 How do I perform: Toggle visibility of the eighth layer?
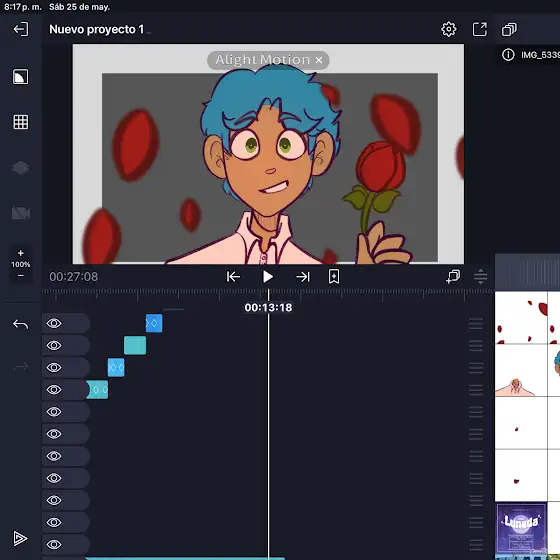click(x=54, y=478)
